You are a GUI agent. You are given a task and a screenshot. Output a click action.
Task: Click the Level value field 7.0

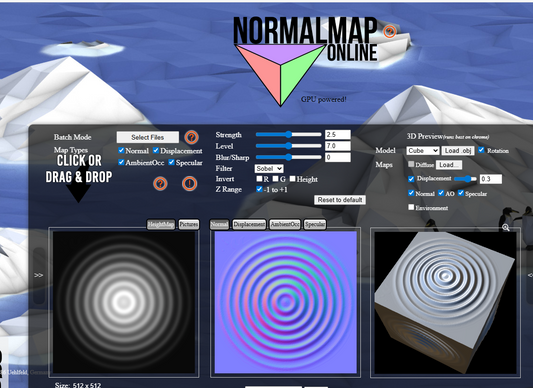pyautogui.click(x=338, y=146)
